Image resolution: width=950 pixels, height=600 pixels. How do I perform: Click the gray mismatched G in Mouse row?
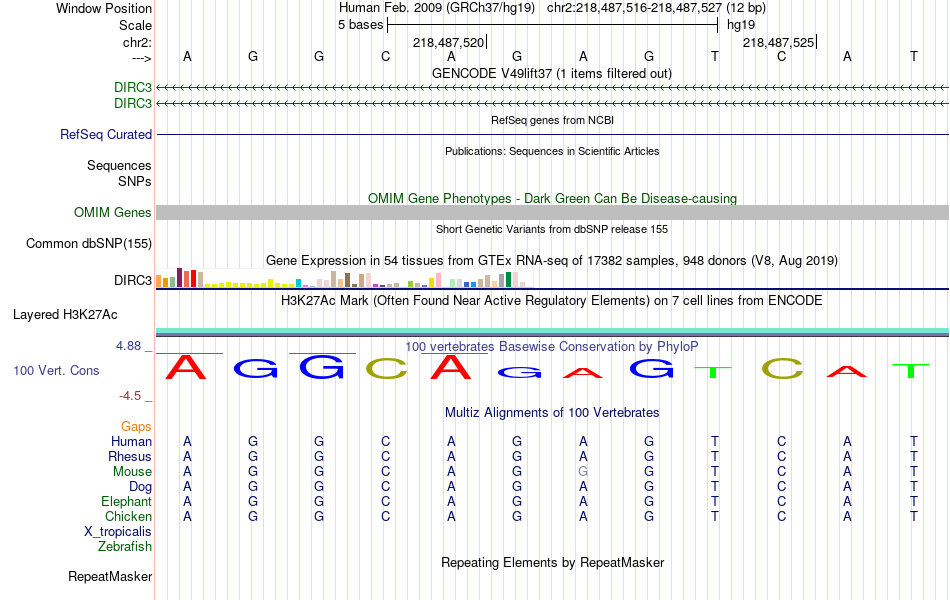583,472
